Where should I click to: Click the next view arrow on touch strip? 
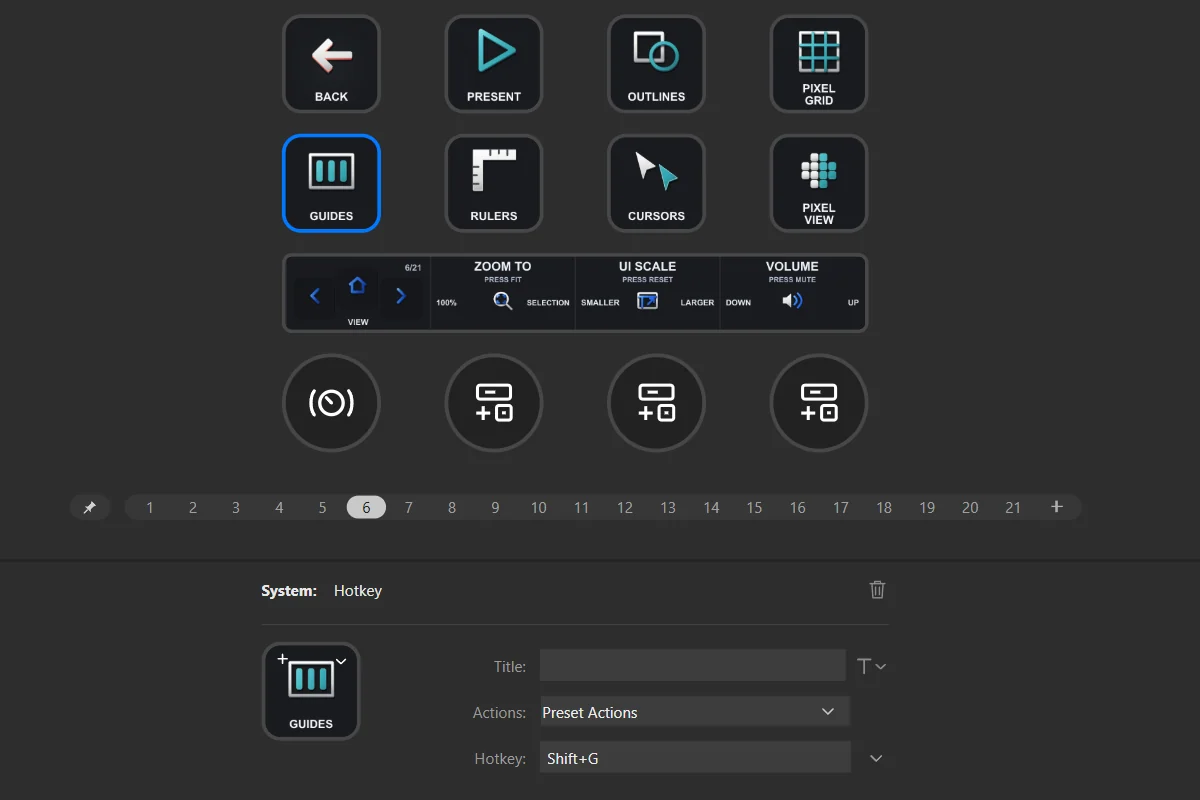tap(400, 296)
